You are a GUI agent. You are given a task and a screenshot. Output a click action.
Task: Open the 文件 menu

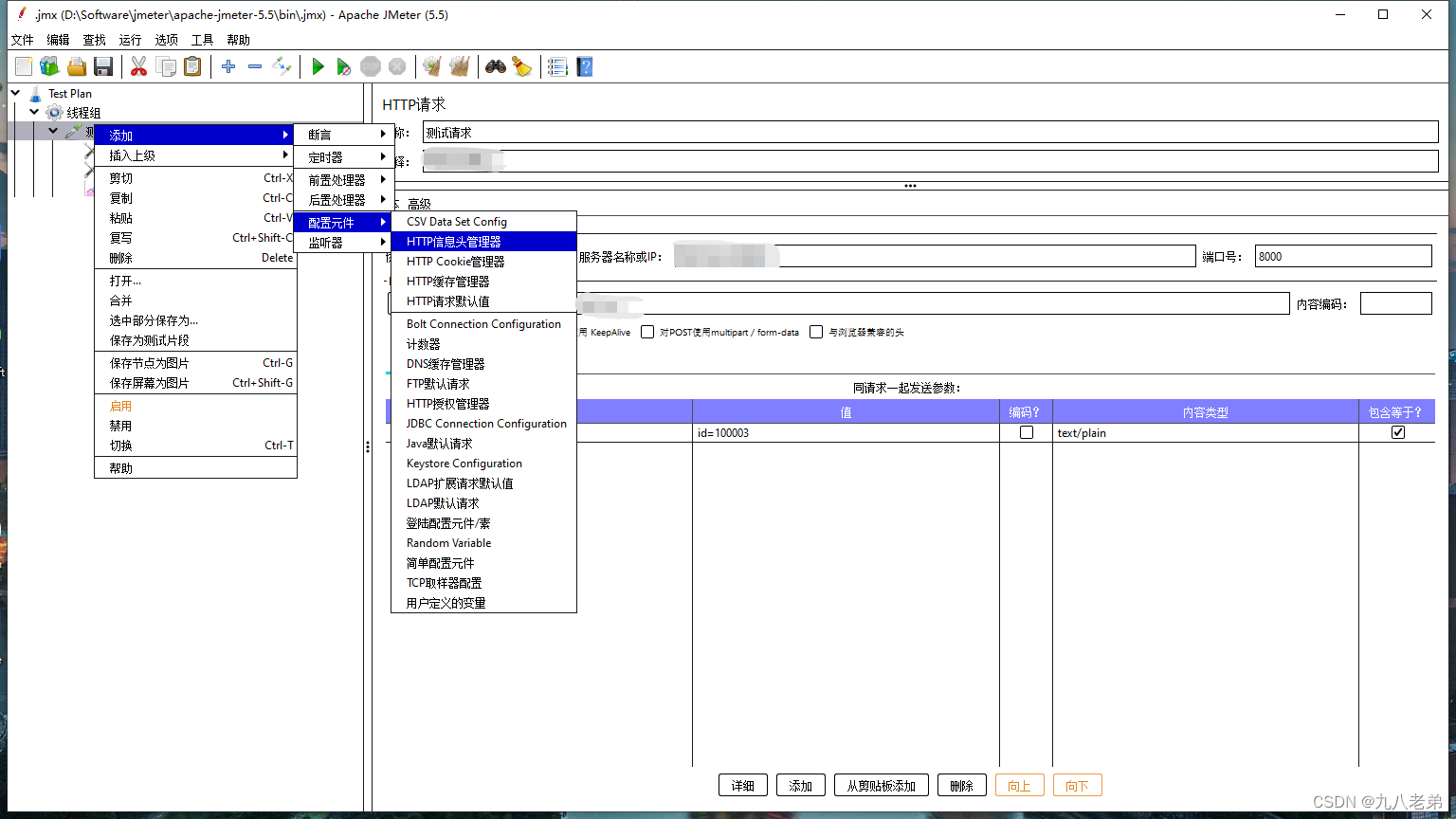22,40
